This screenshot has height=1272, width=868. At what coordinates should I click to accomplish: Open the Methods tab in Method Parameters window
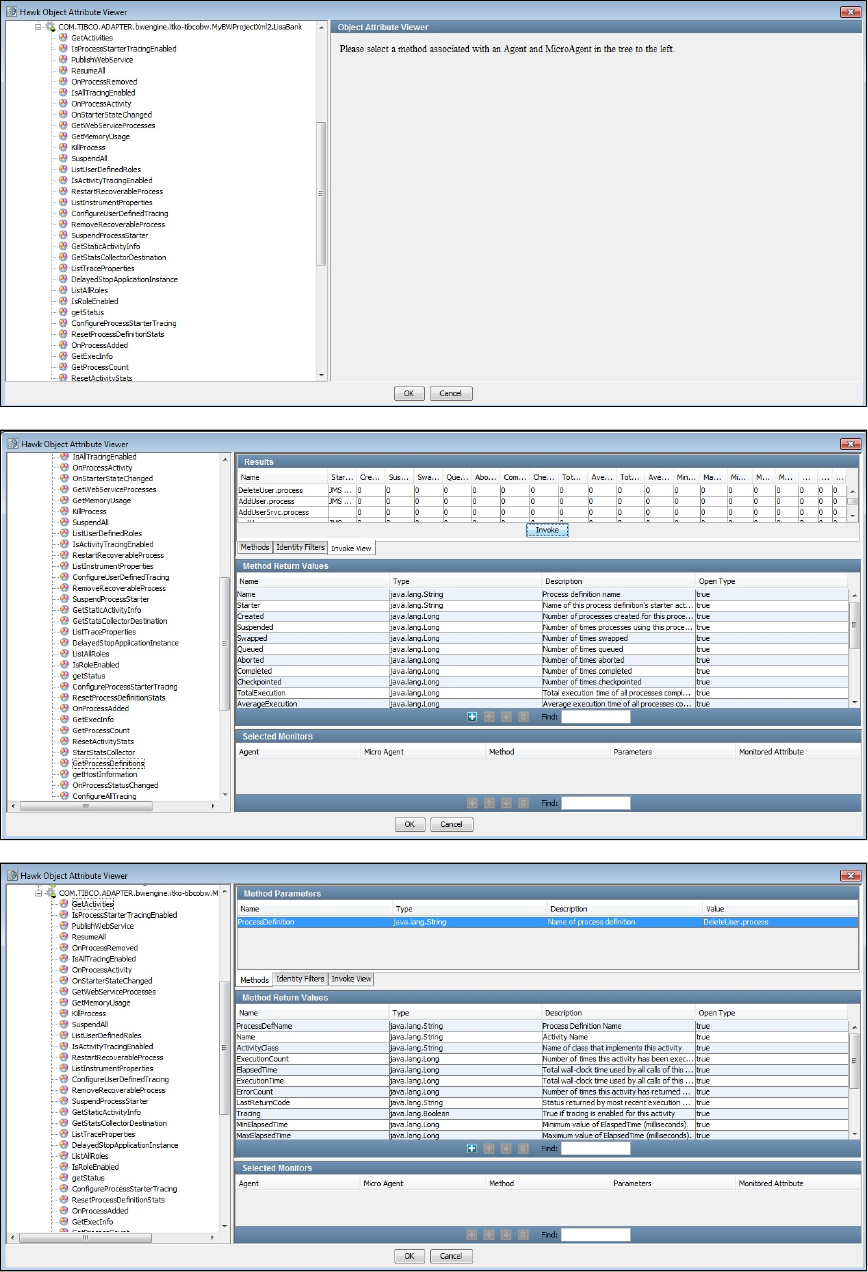pos(254,979)
